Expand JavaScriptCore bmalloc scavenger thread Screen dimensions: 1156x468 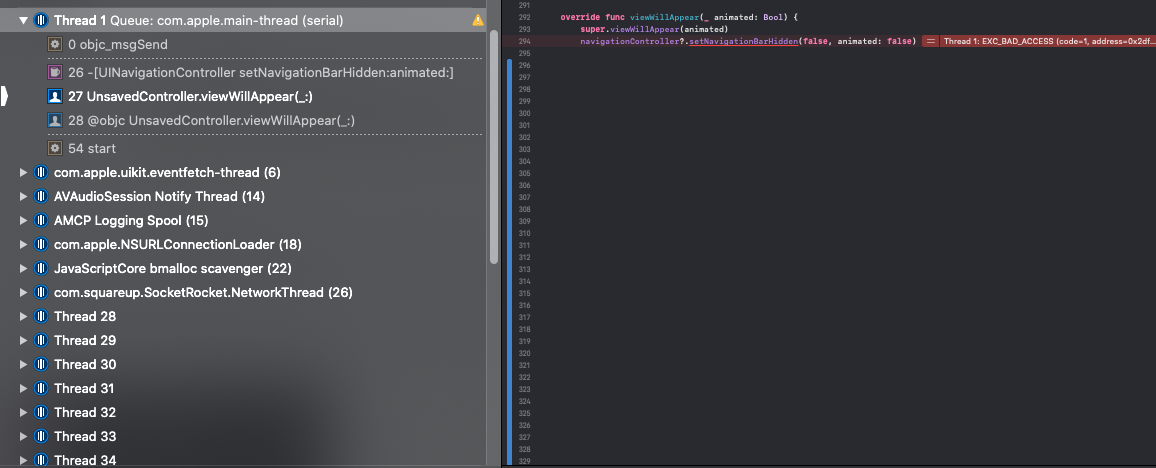click(24, 269)
